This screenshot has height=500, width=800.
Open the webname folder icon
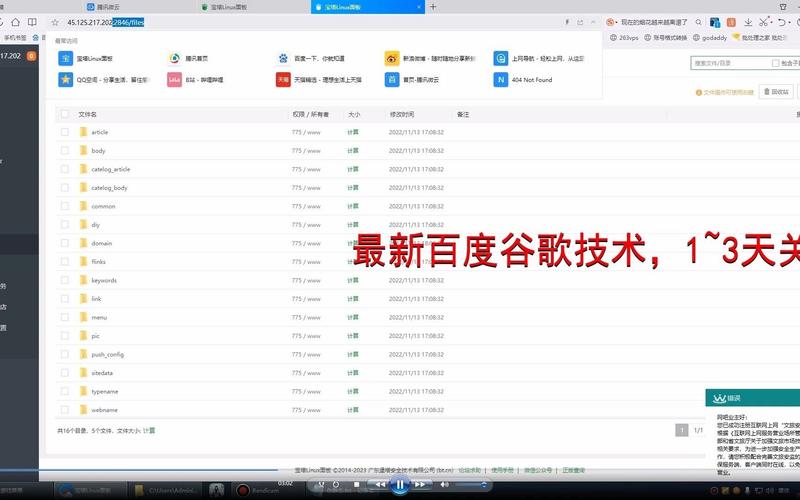[83, 410]
